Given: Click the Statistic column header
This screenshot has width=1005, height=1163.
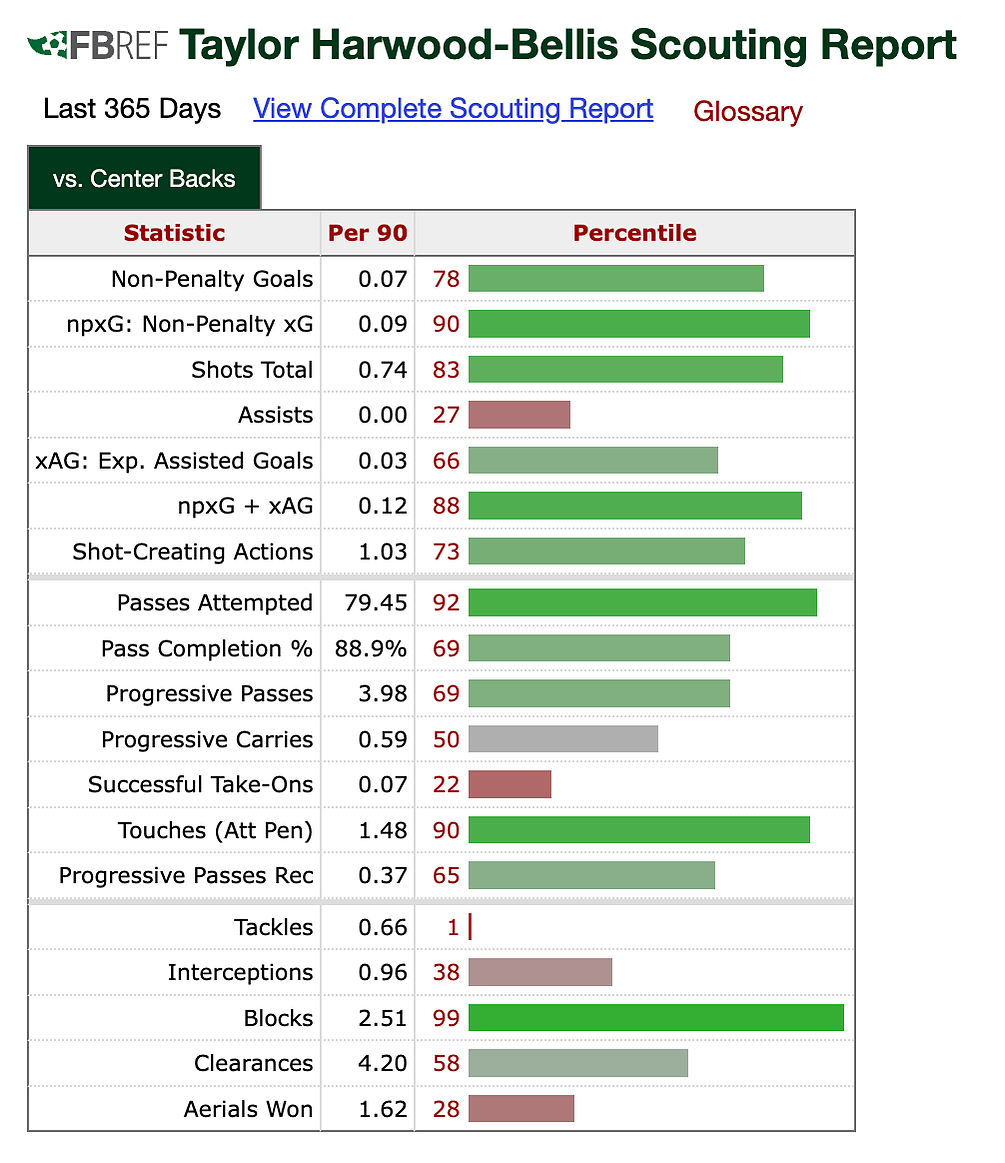Looking at the screenshot, I should click(174, 233).
